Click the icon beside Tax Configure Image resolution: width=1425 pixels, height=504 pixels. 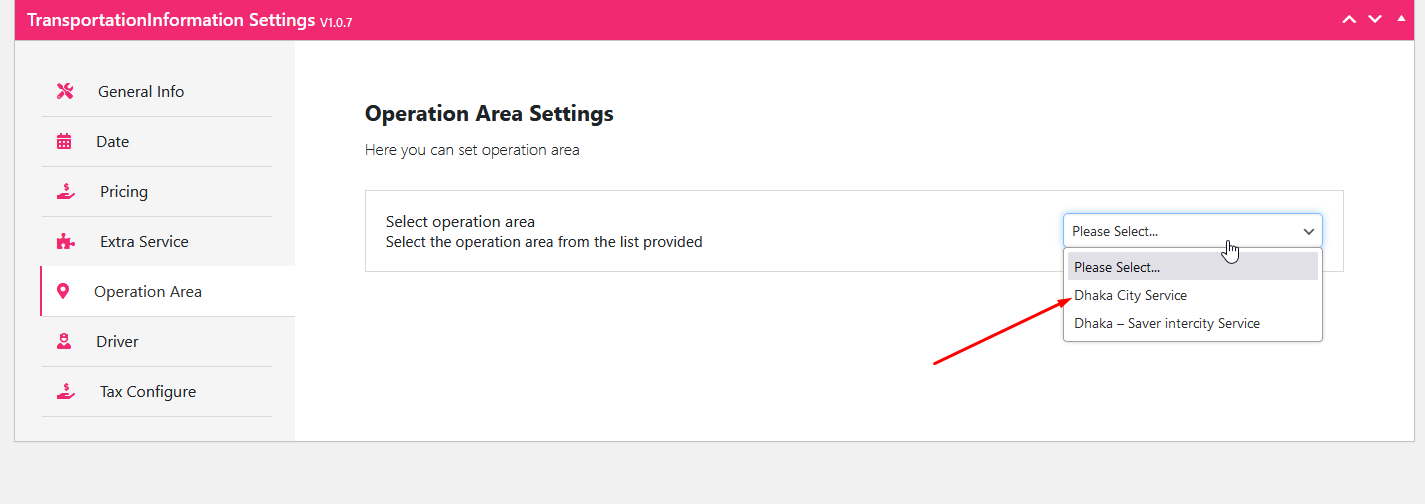click(65, 392)
